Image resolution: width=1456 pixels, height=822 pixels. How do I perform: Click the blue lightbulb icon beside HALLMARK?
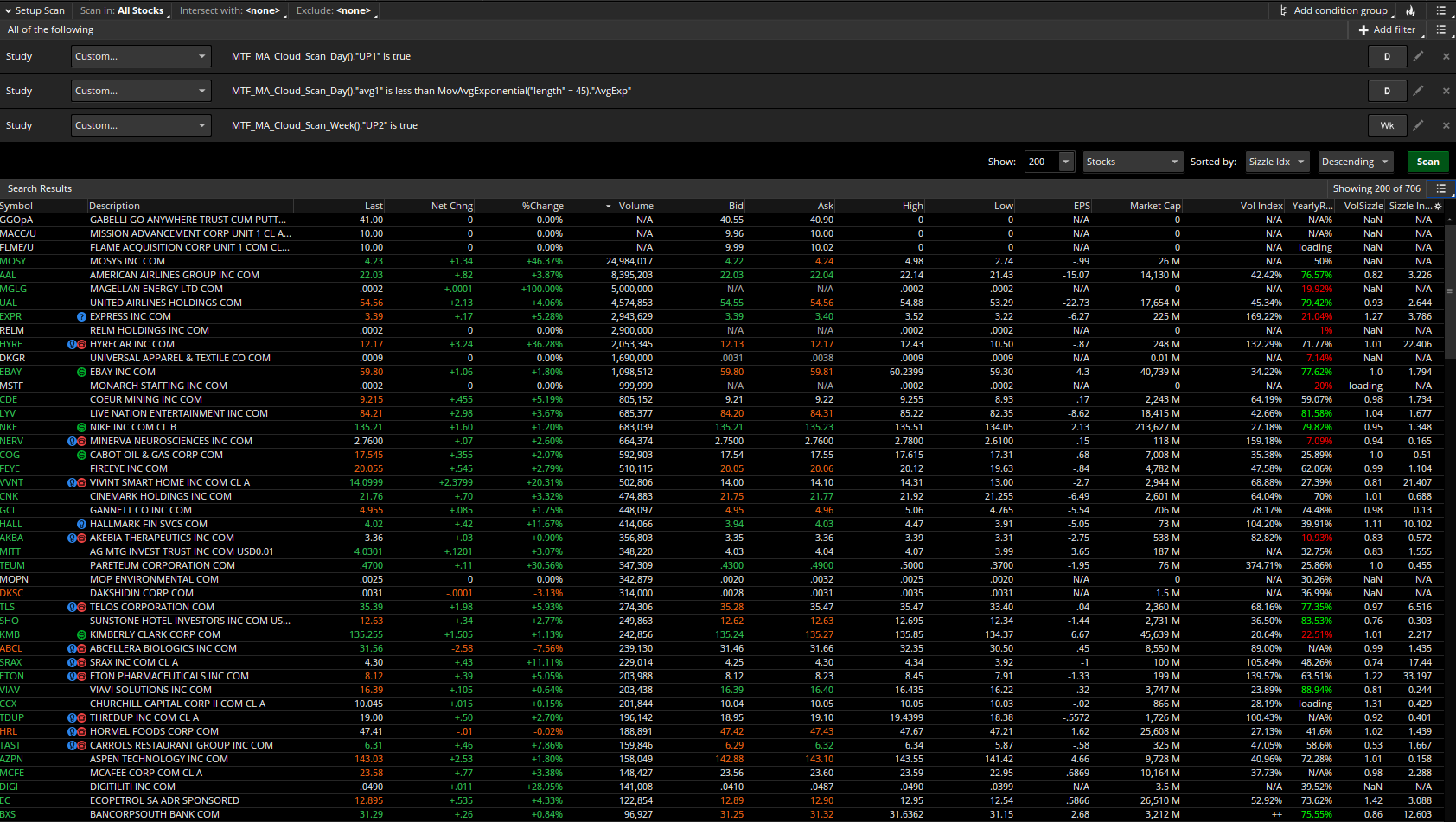point(81,524)
